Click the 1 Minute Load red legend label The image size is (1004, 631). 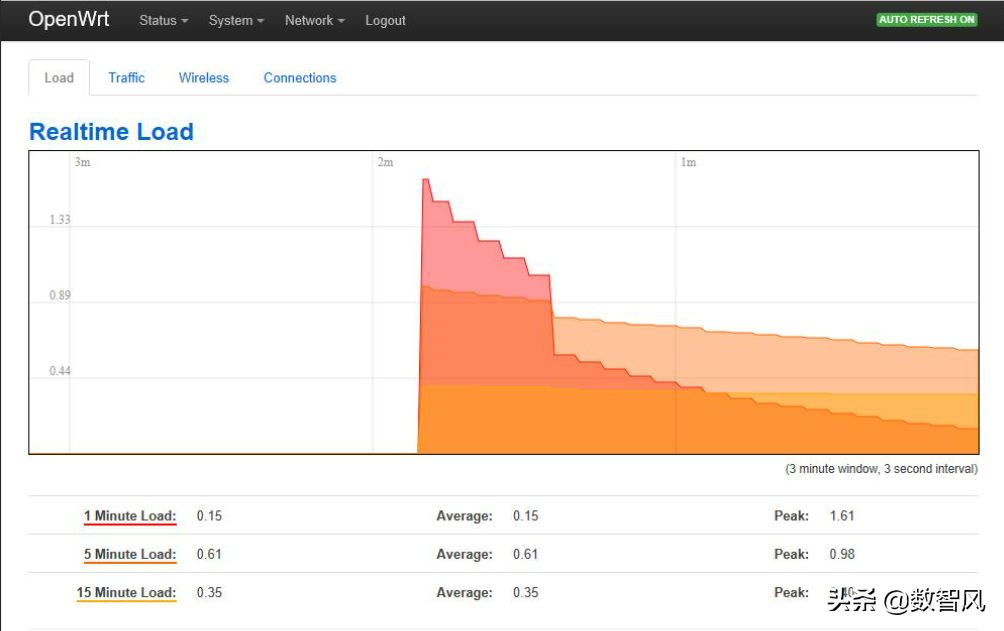click(130, 516)
